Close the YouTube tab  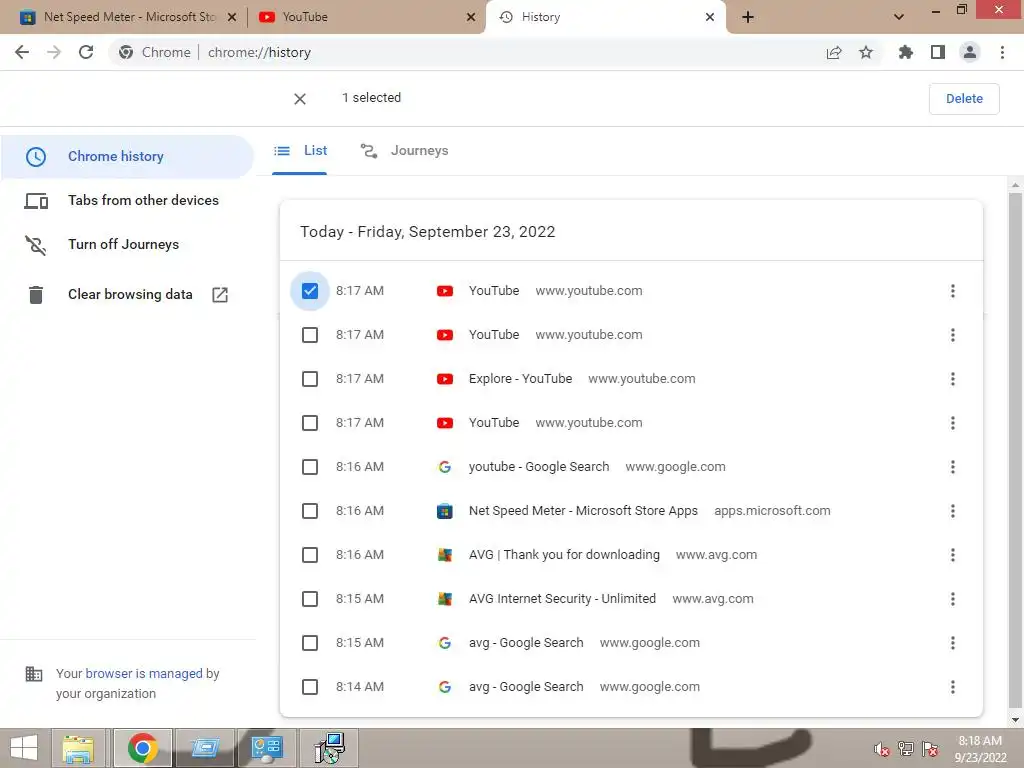pos(471,17)
